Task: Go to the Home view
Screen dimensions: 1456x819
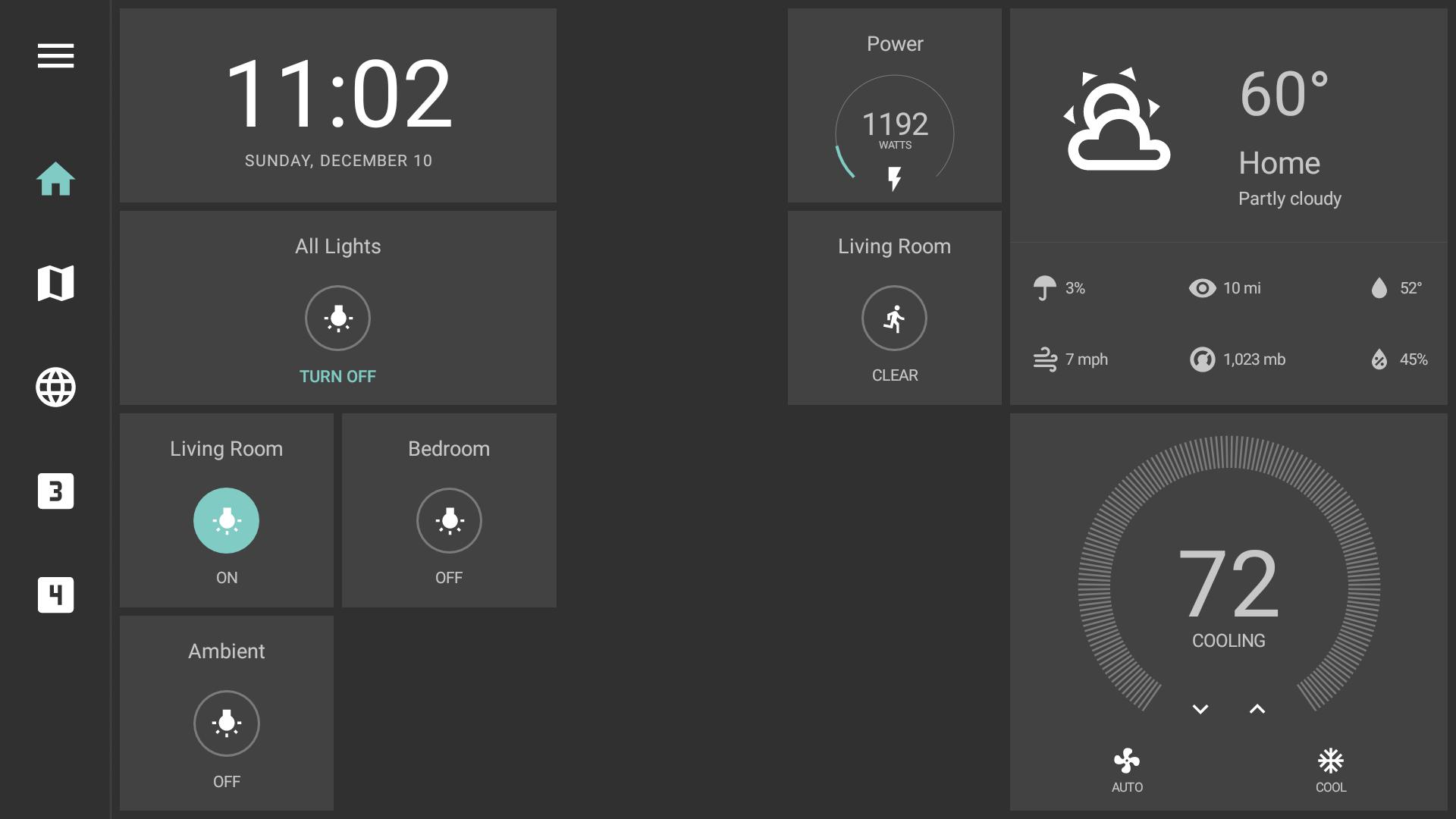Action: pos(55,180)
